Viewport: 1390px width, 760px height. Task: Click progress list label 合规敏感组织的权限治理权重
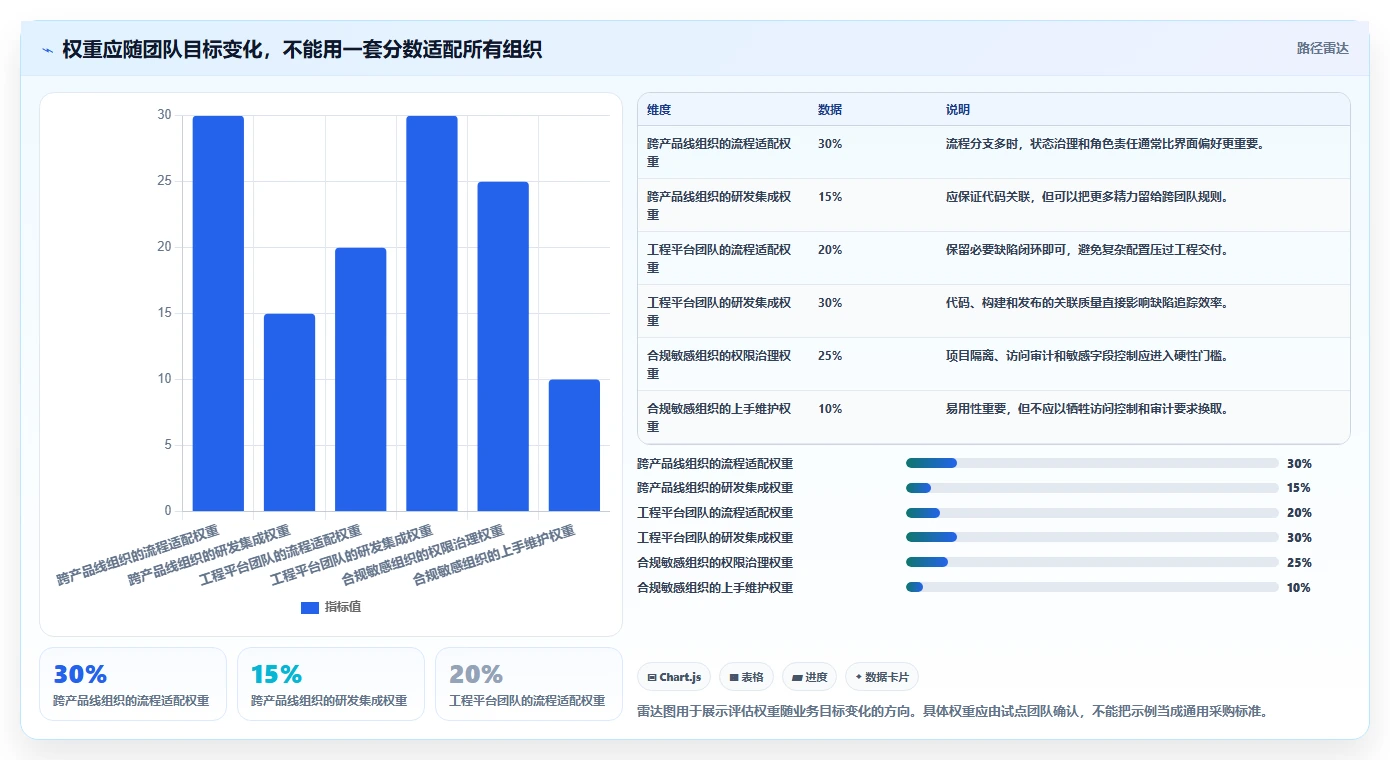(715, 563)
